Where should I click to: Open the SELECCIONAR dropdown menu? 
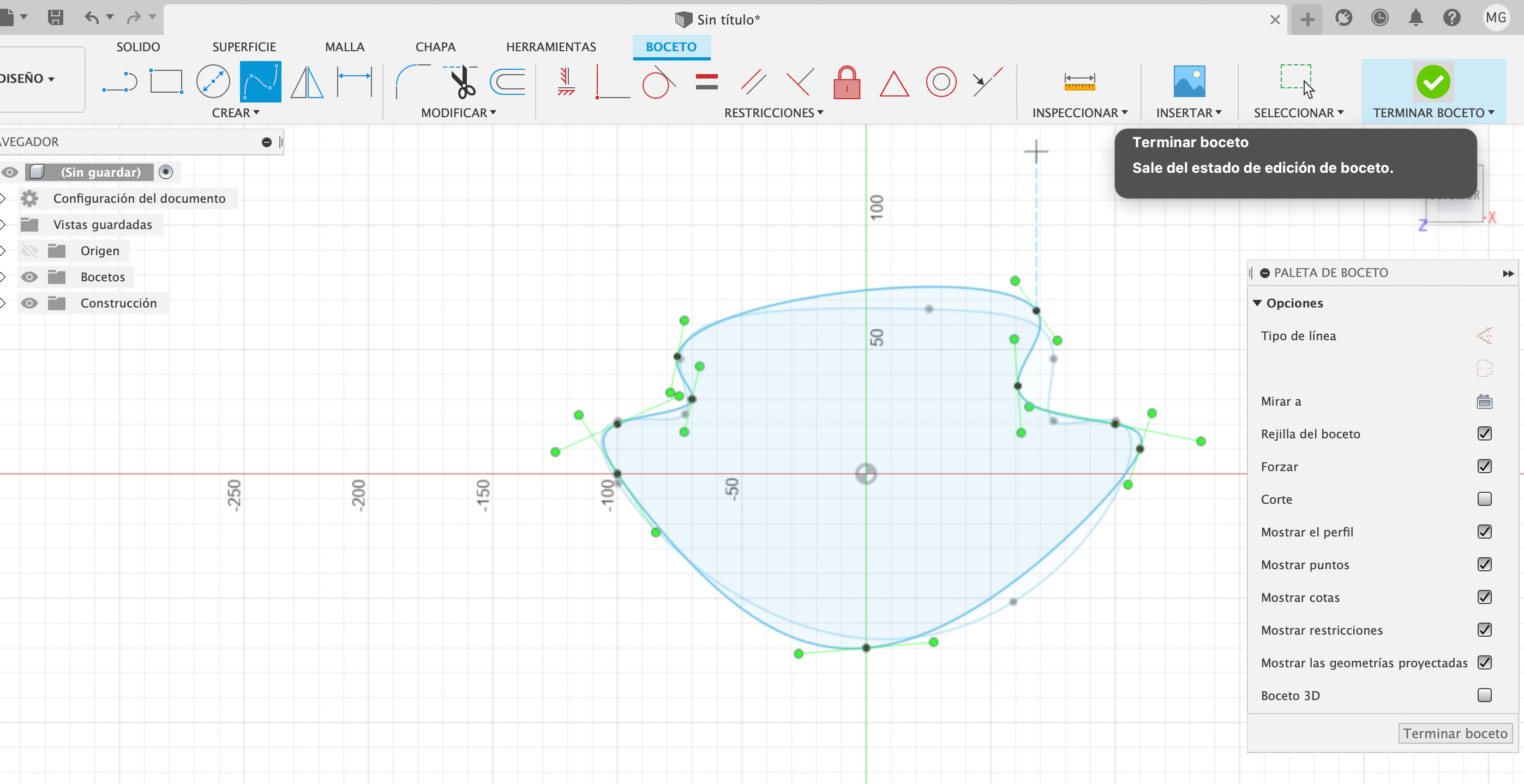point(1299,112)
